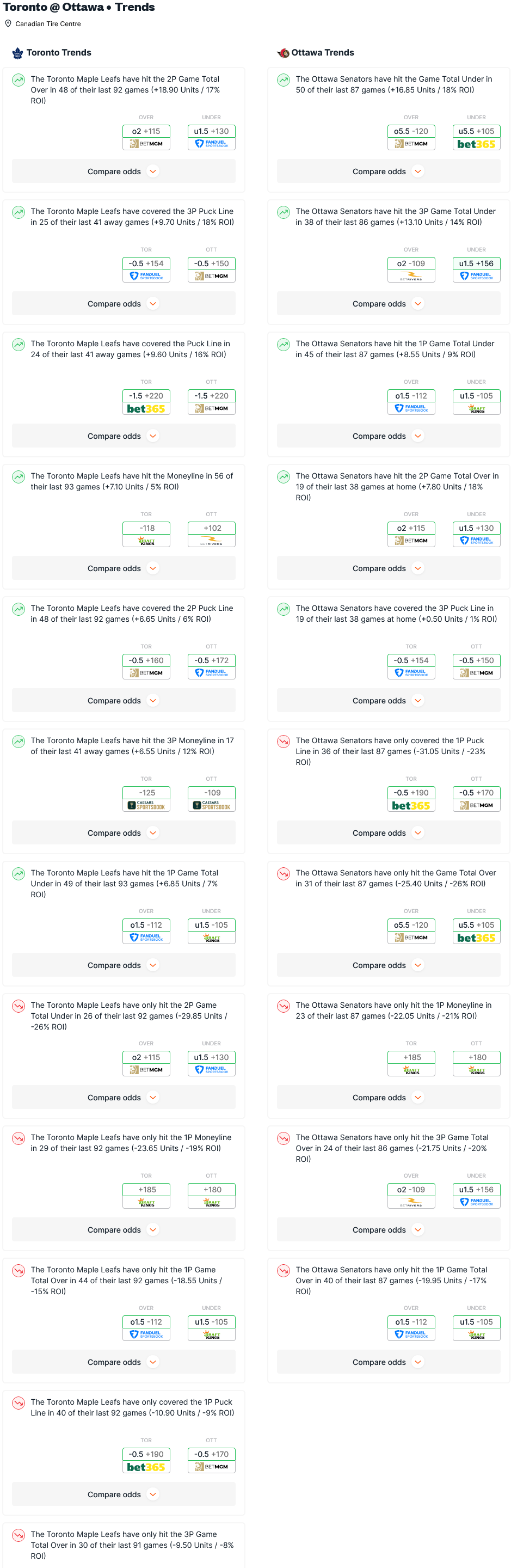Select the +185 DraftKings TOR odds in Ottawa 1P Moneyline
Viewport: 511px width, 1568px height.
click(x=411, y=1063)
